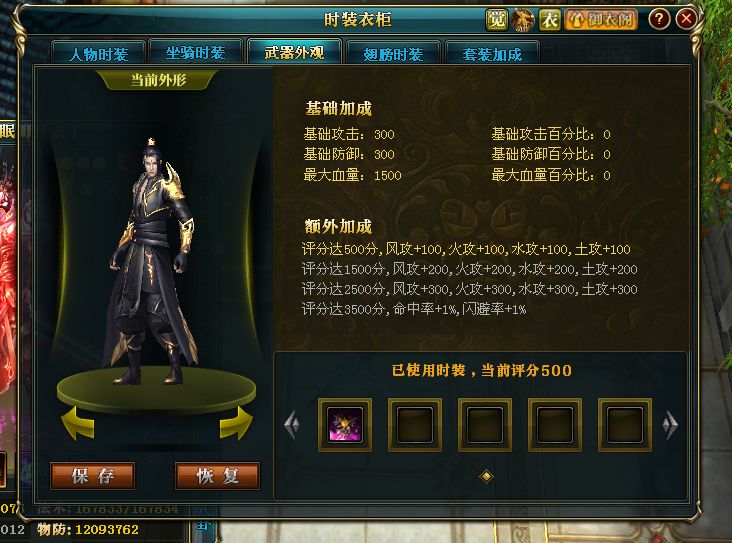Open help via question mark icon
Viewport: 732px width, 543px height.
(659, 20)
